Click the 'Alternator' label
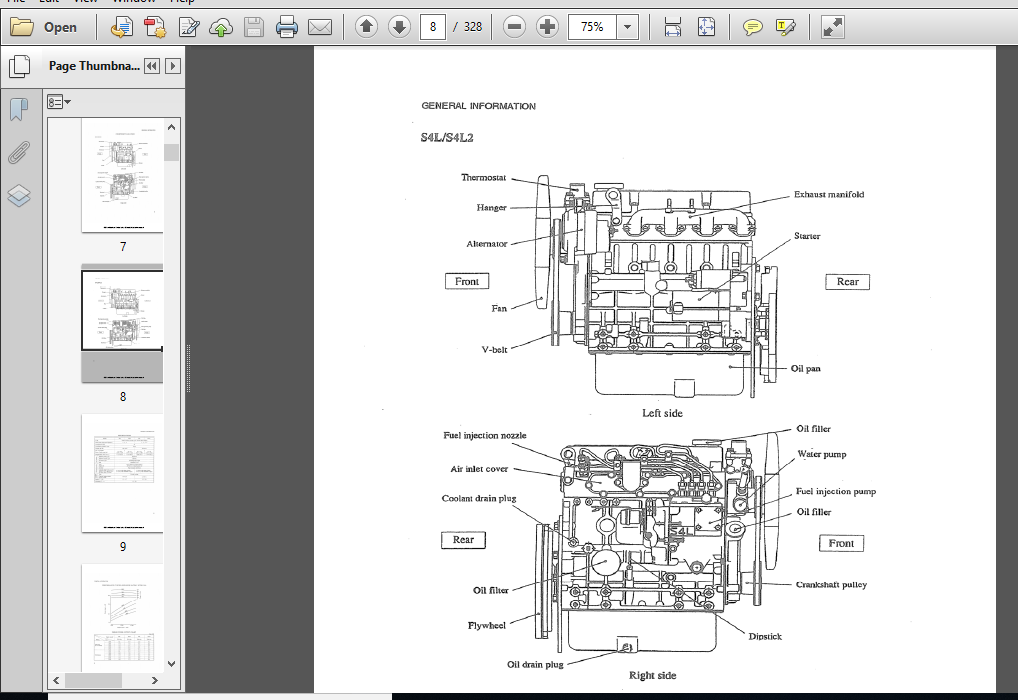The width and height of the screenshot is (1018, 700). pyautogui.click(x=486, y=244)
